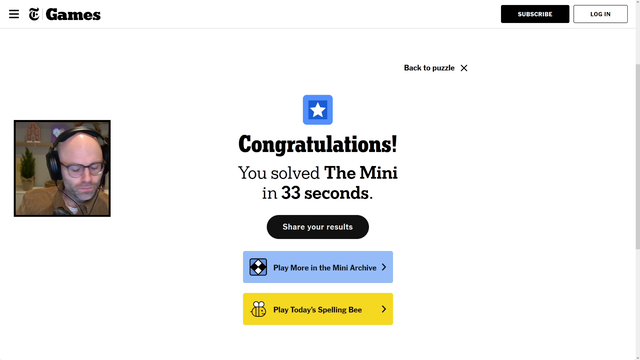Click the 33 seconds result text

click(325, 193)
